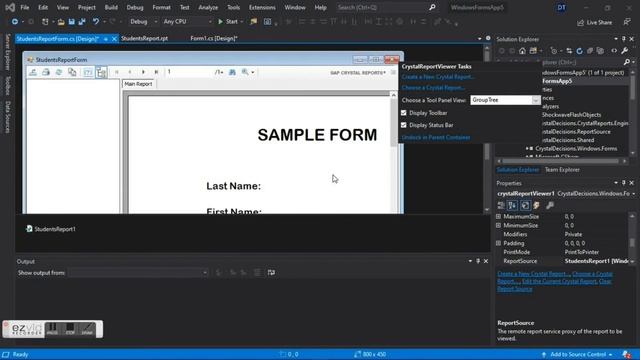Click the Events lightning icon in Properties
Image resolution: width=640 pixels, height=360 pixels.
[536, 205]
